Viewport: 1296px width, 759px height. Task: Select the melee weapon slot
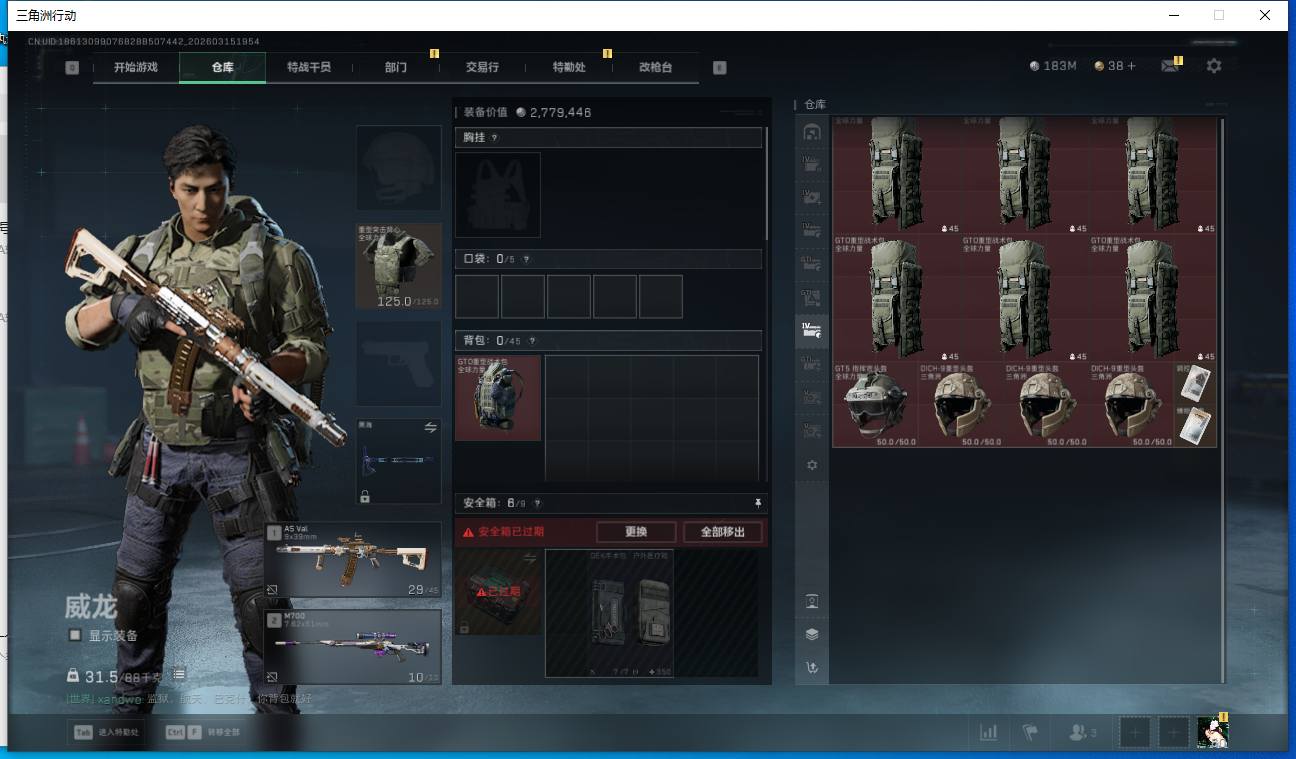click(x=399, y=461)
